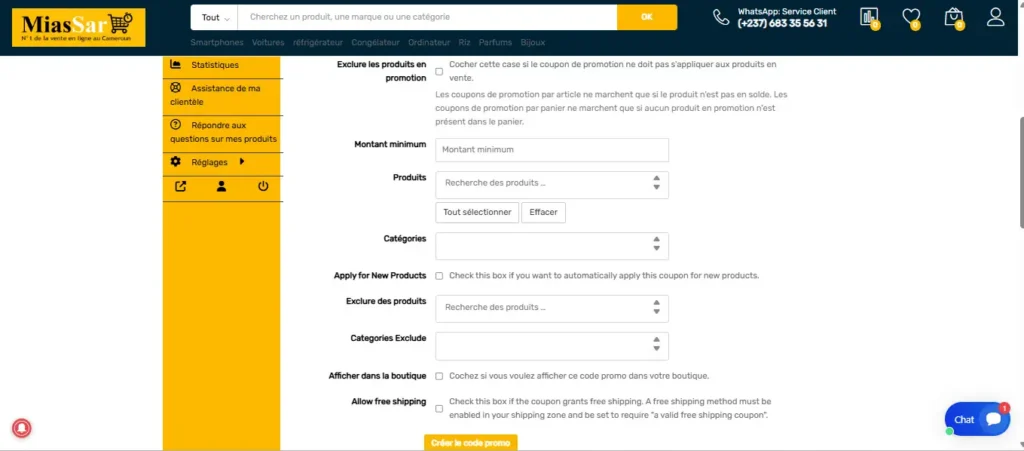Click the power logout icon in sidebar
1024x451 pixels.
[x=263, y=186]
